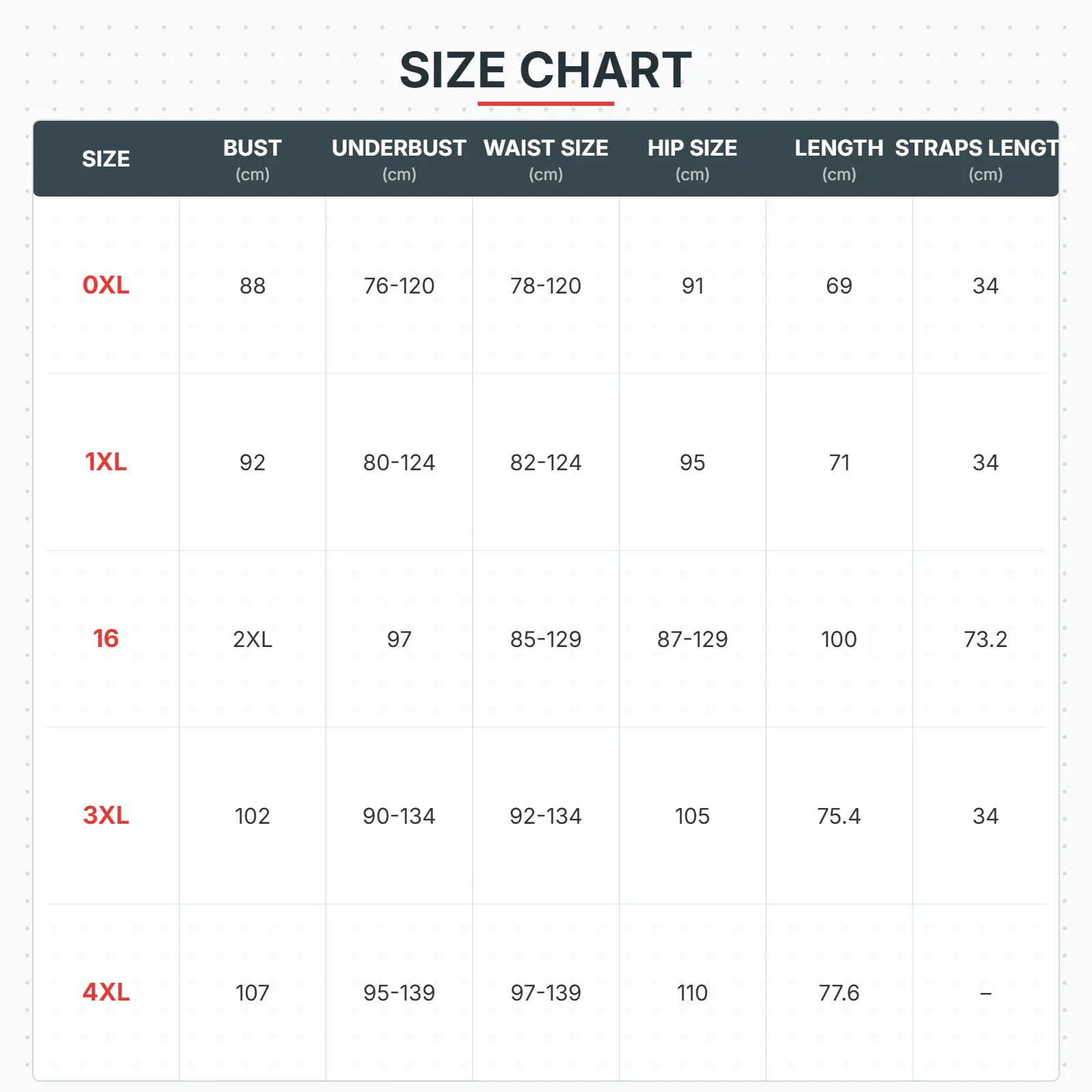Select the 82-124 waist size cell
Image resolution: width=1092 pixels, height=1092 pixels.
point(545,463)
